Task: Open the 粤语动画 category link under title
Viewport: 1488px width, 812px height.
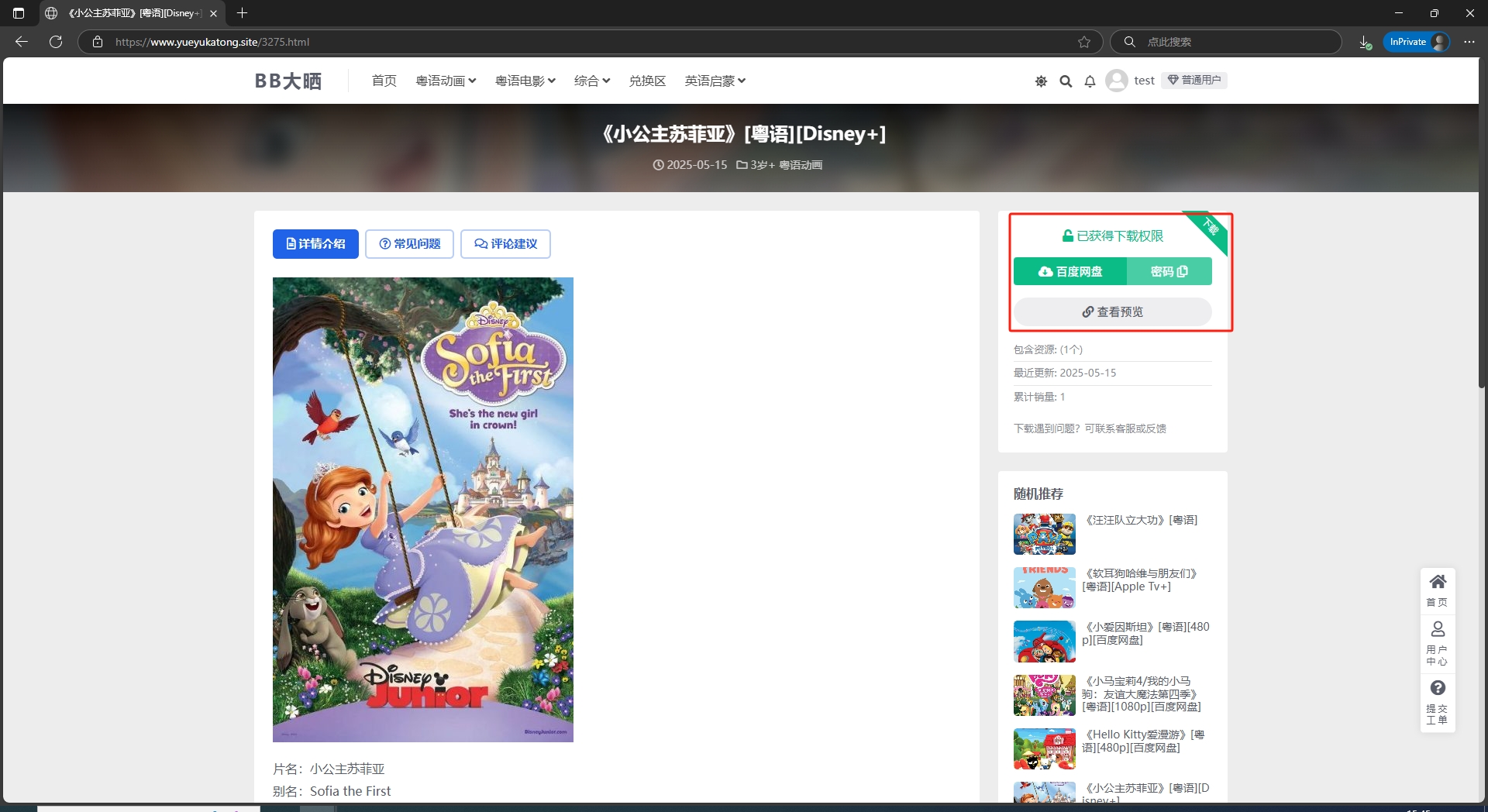Action: pyautogui.click(x=801, y=165)
